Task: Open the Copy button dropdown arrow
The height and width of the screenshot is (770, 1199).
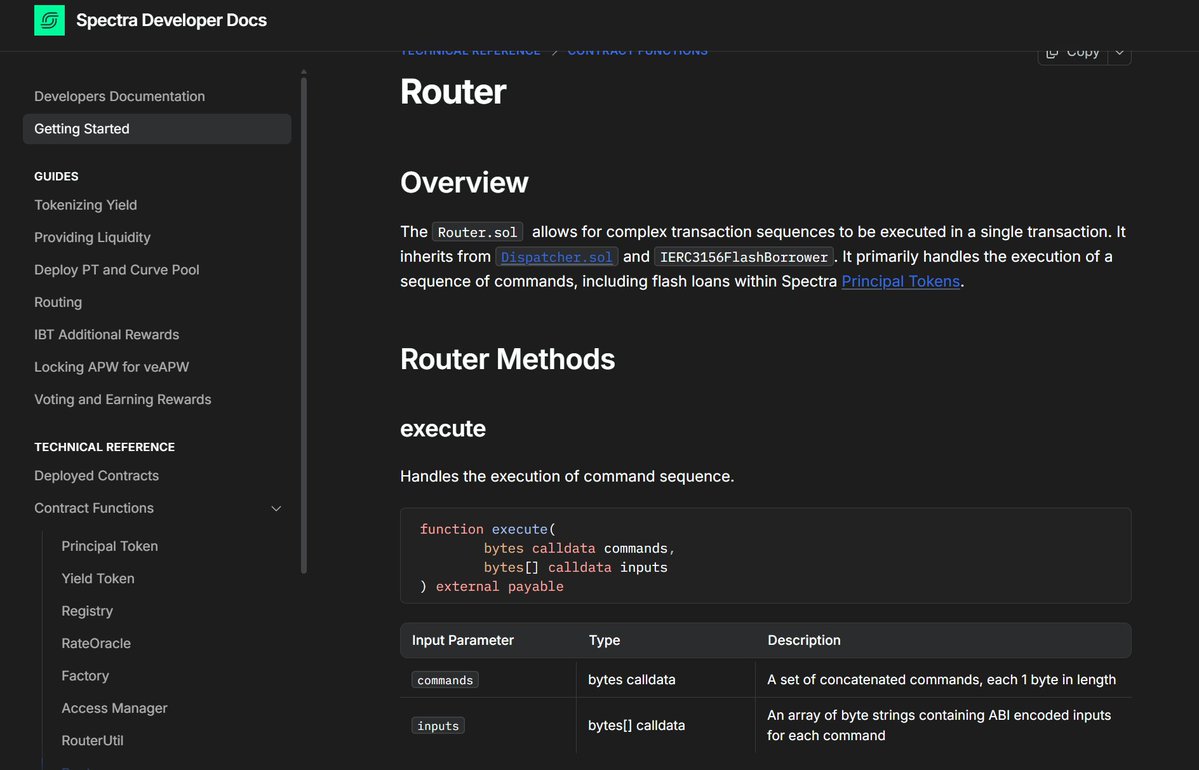Action: point(1119,54)
